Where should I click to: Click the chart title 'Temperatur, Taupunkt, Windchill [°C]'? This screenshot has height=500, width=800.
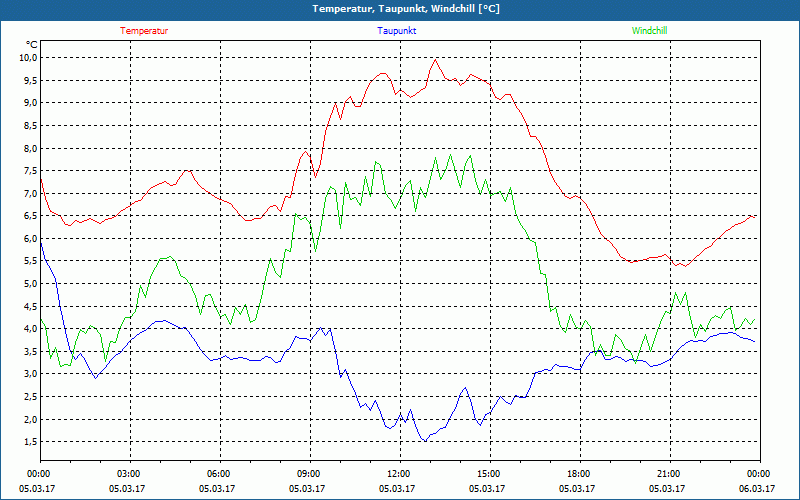click(406, 9)
